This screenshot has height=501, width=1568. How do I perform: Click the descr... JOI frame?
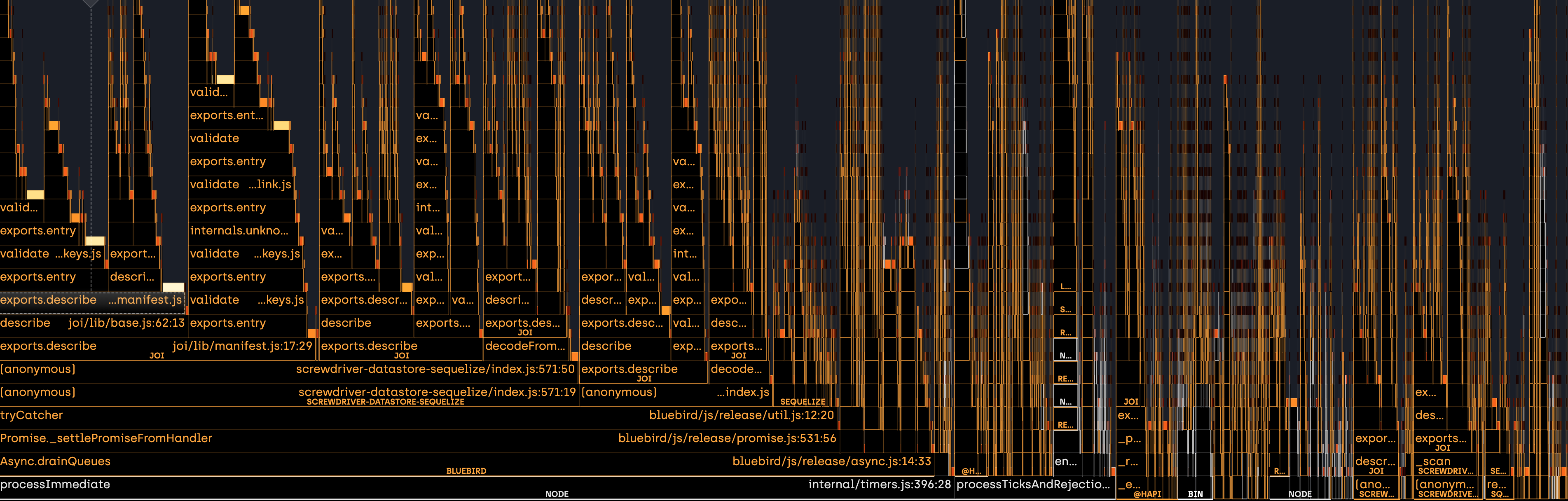(1376, 464)
